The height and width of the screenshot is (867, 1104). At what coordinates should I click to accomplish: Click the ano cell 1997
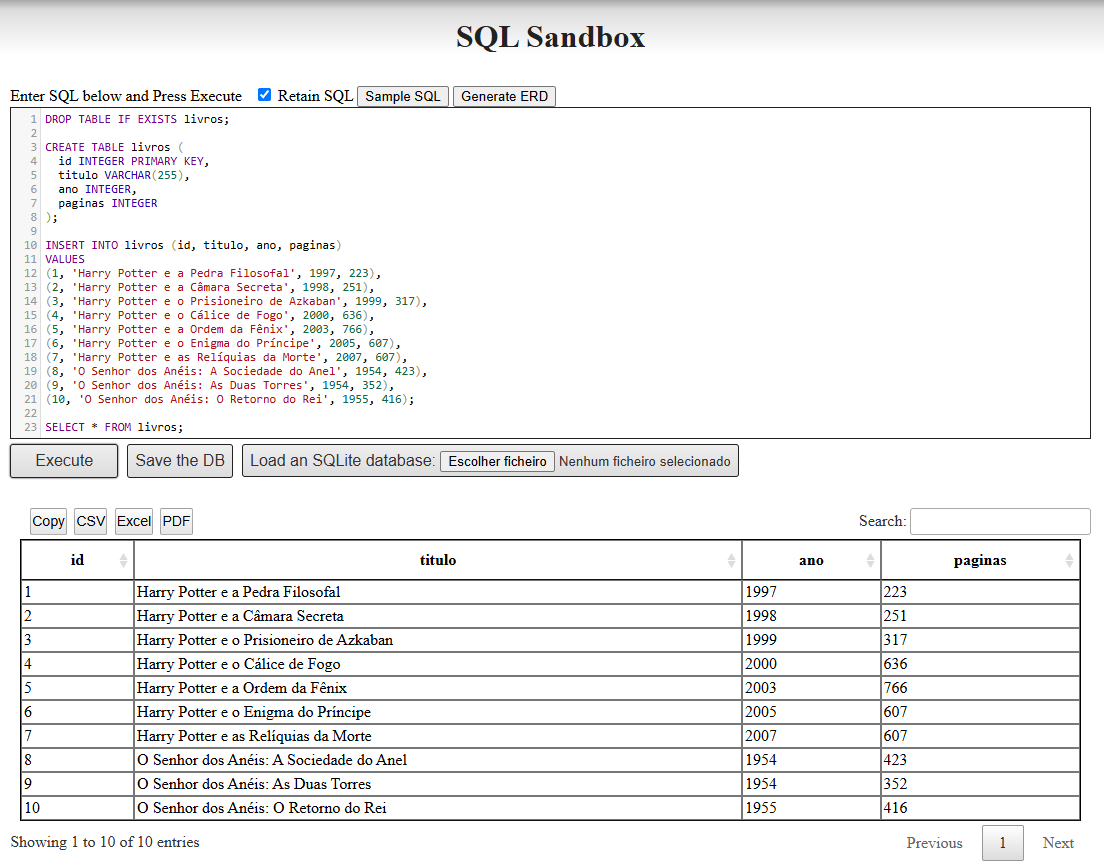(x=811, y=592)
